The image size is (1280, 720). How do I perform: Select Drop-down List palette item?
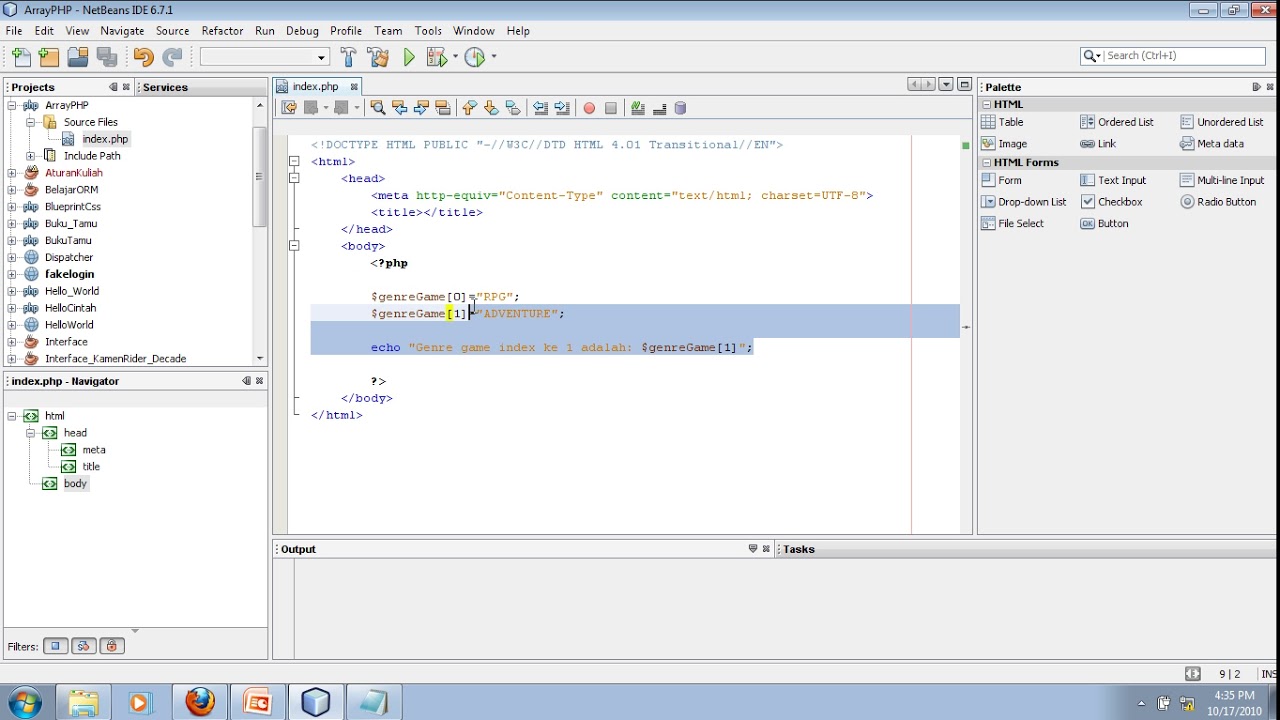(x=1024, y=202)
